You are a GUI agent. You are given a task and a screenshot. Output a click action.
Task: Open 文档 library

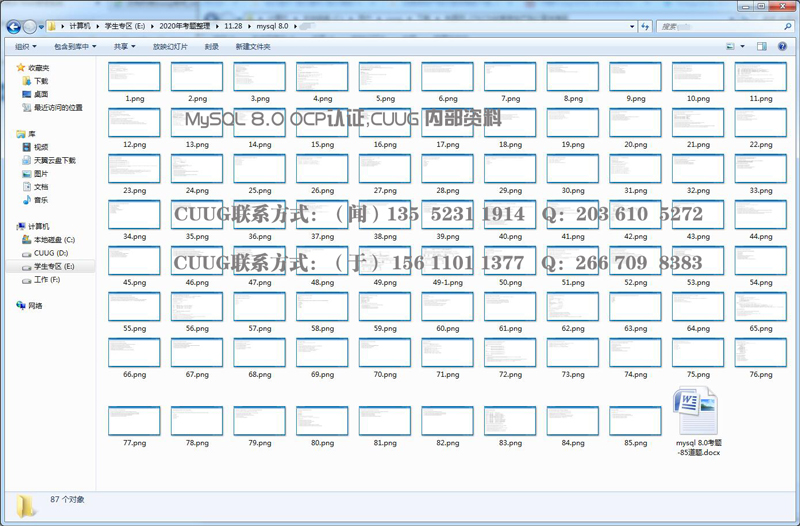41,187
